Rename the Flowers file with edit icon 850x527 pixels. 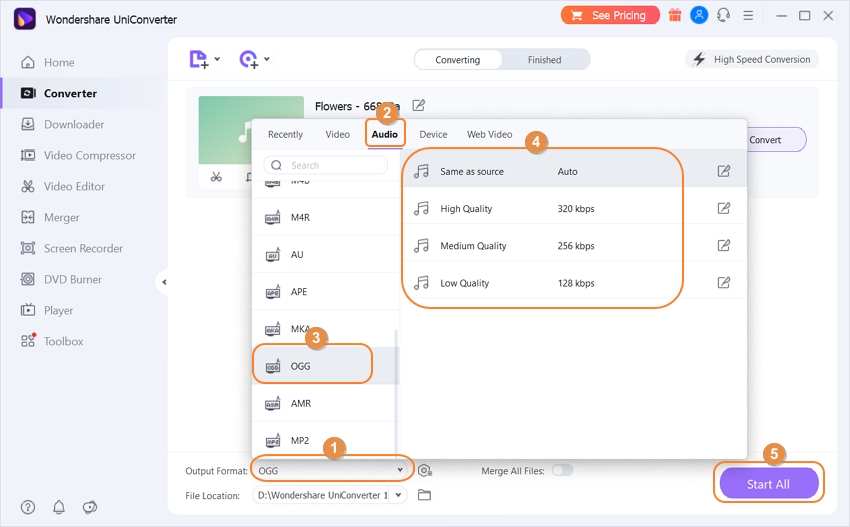tap(418, 105)
